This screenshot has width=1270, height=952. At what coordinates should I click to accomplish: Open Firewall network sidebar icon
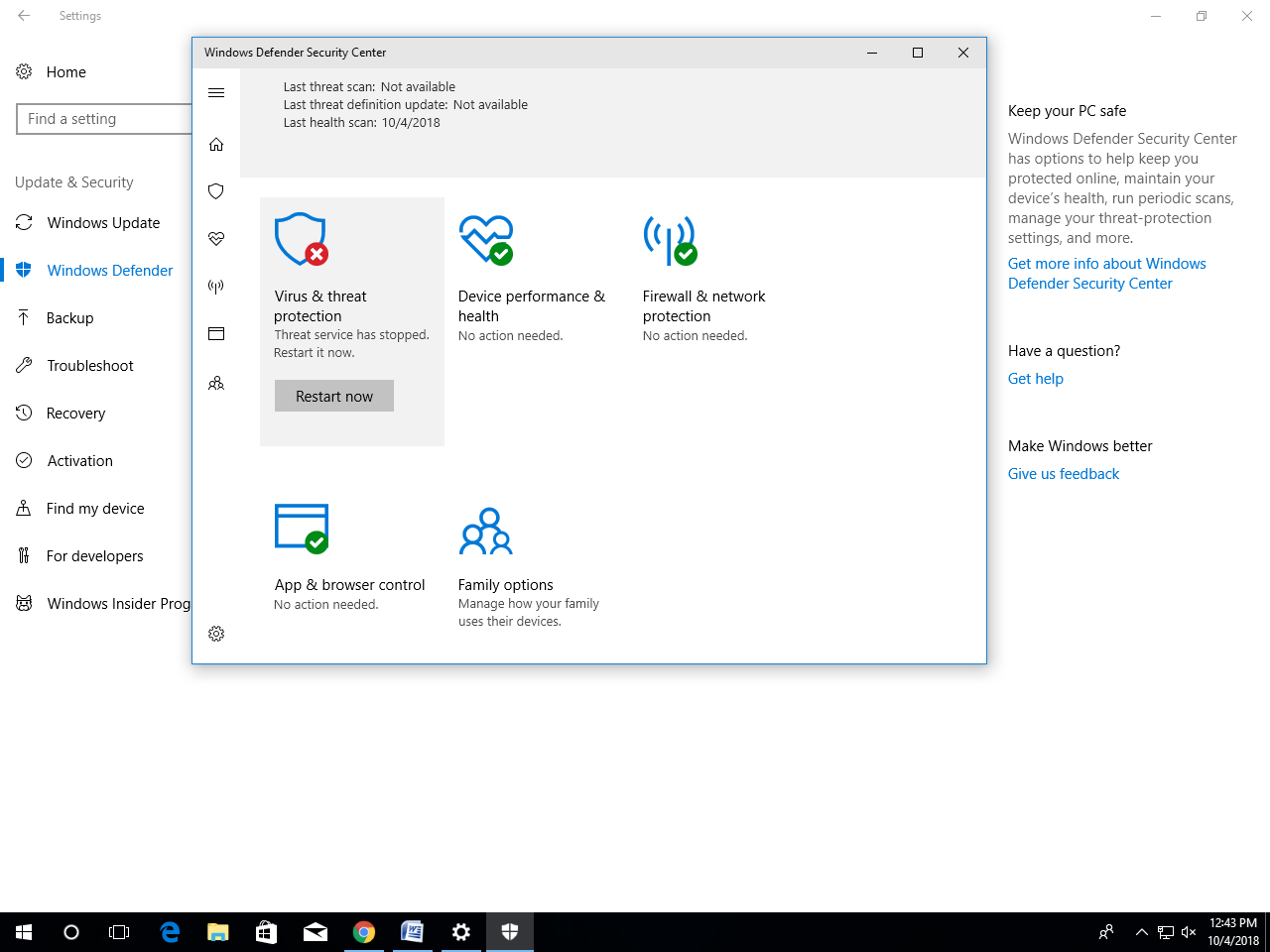[216, 287]
